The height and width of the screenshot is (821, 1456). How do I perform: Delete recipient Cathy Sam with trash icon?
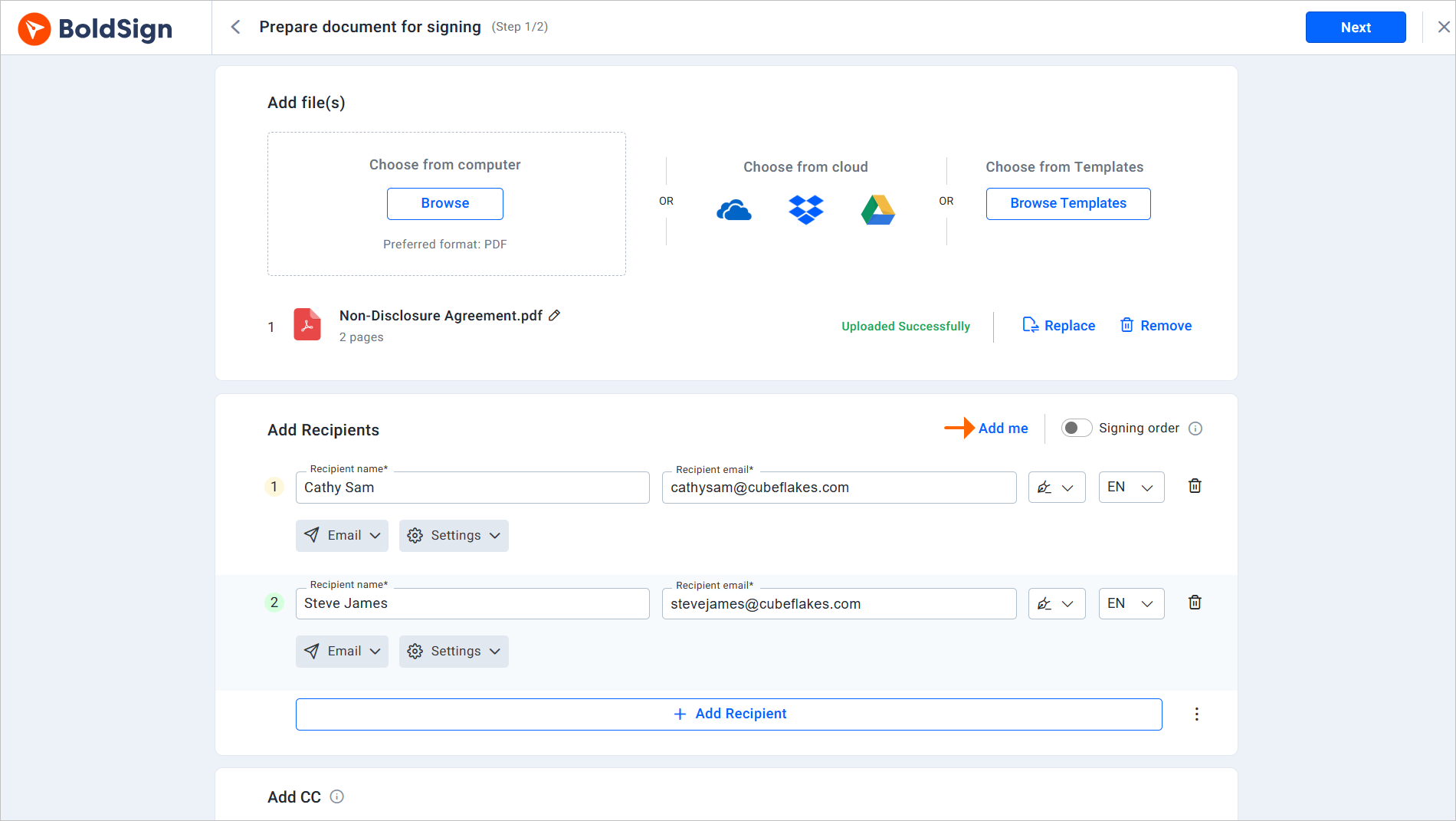tap(1195, 486)
